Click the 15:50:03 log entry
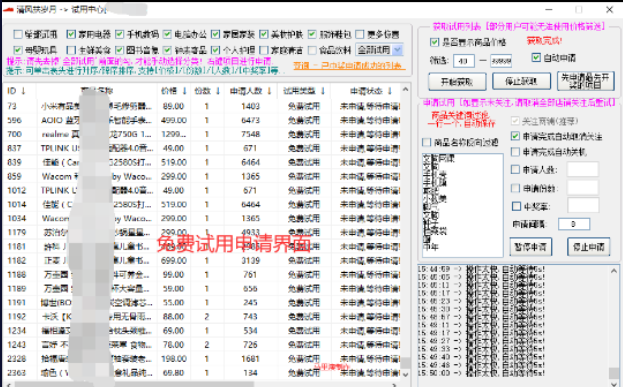 [481, 373]
